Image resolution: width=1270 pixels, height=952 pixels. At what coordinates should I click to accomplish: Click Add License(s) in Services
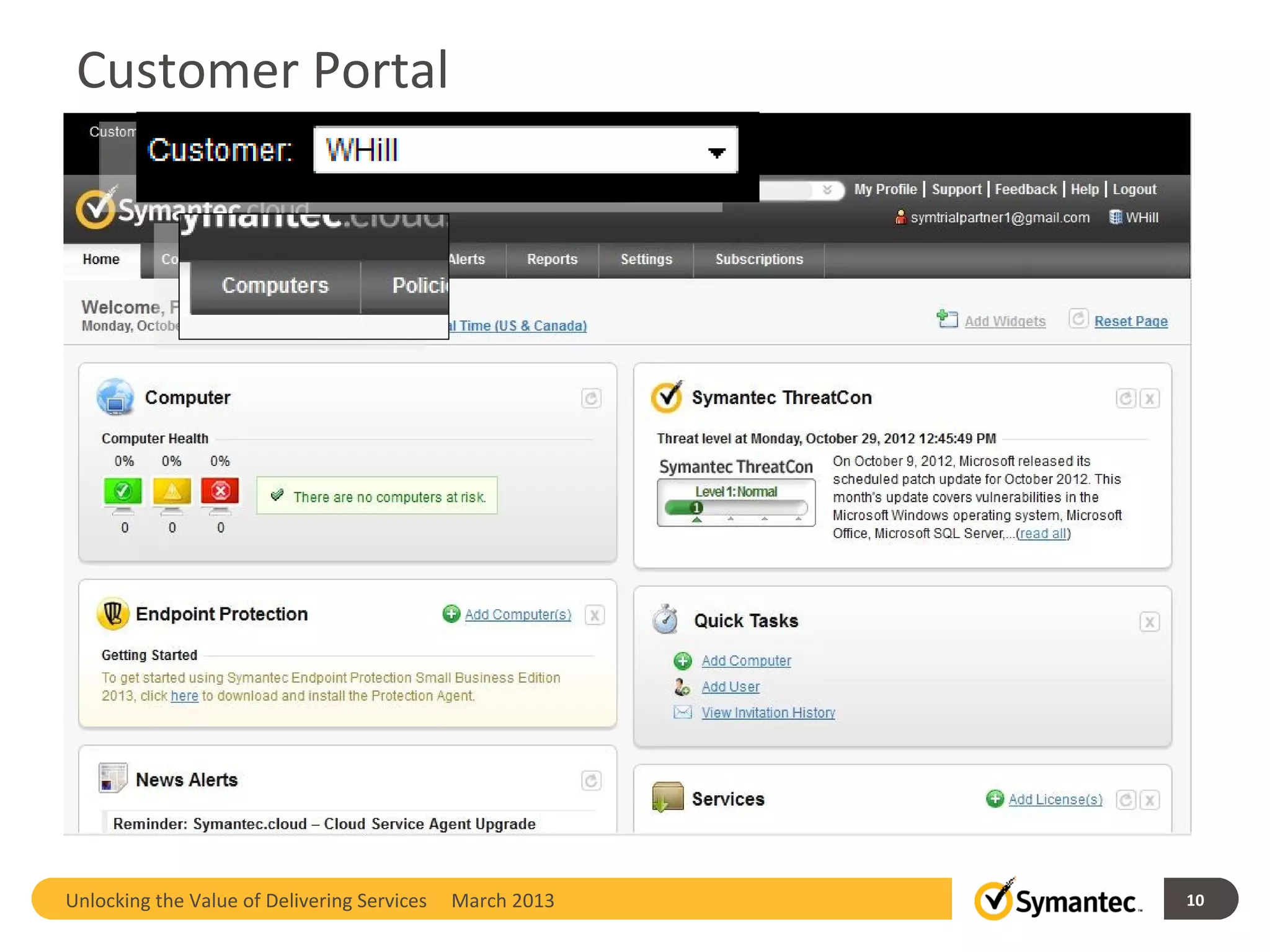pos(1055,800)
